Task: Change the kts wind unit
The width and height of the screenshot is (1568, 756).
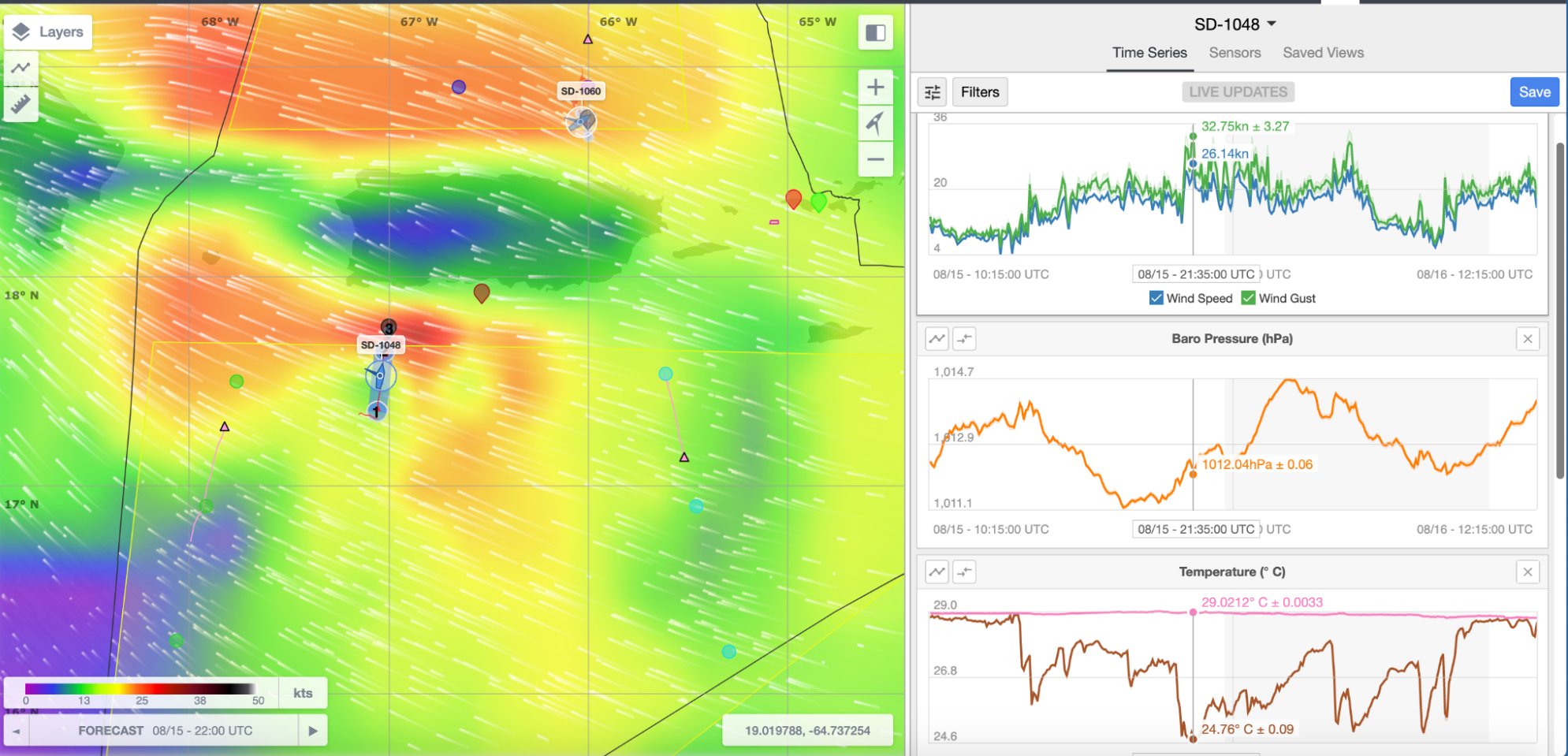Action: click(x=303, y=693)
